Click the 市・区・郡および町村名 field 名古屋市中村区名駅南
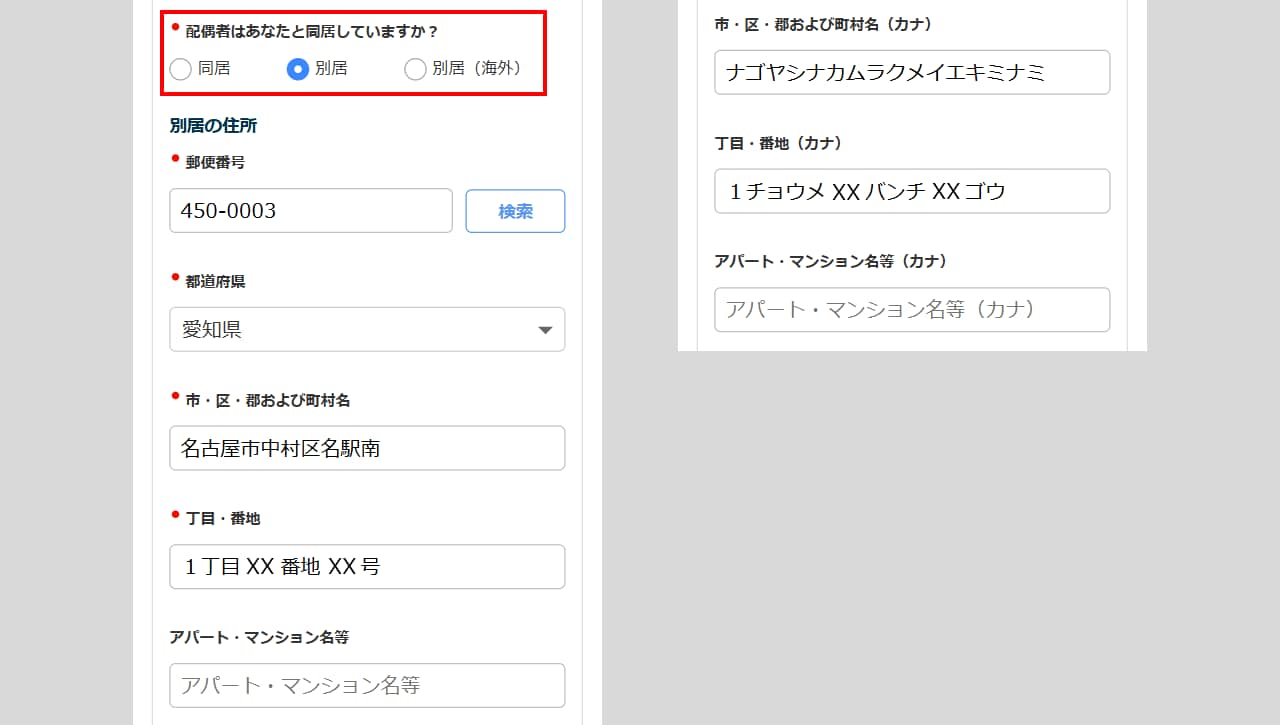Viewport: 1280px width, 725px height. 367,448
